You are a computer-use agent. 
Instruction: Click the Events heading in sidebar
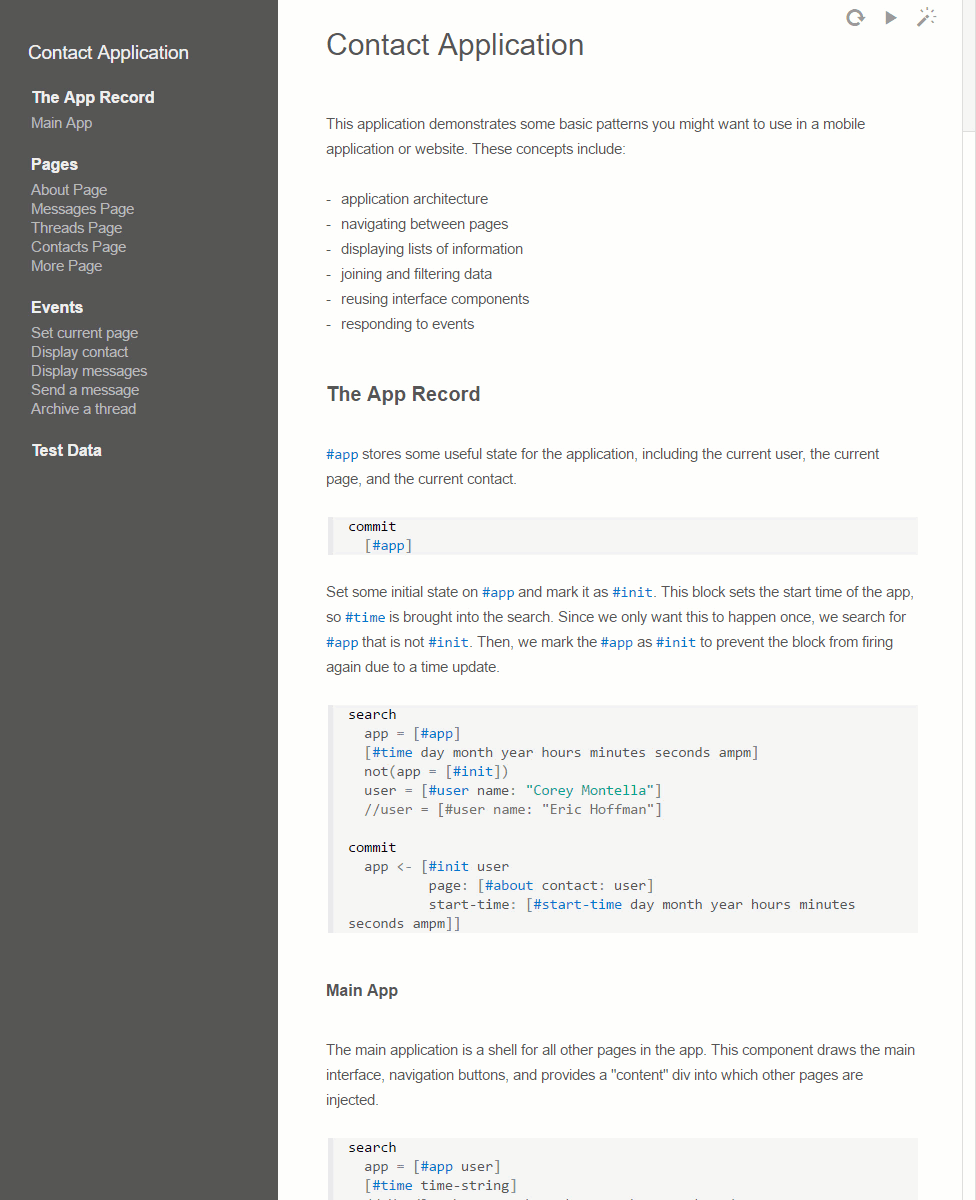(x=57, y=307)
